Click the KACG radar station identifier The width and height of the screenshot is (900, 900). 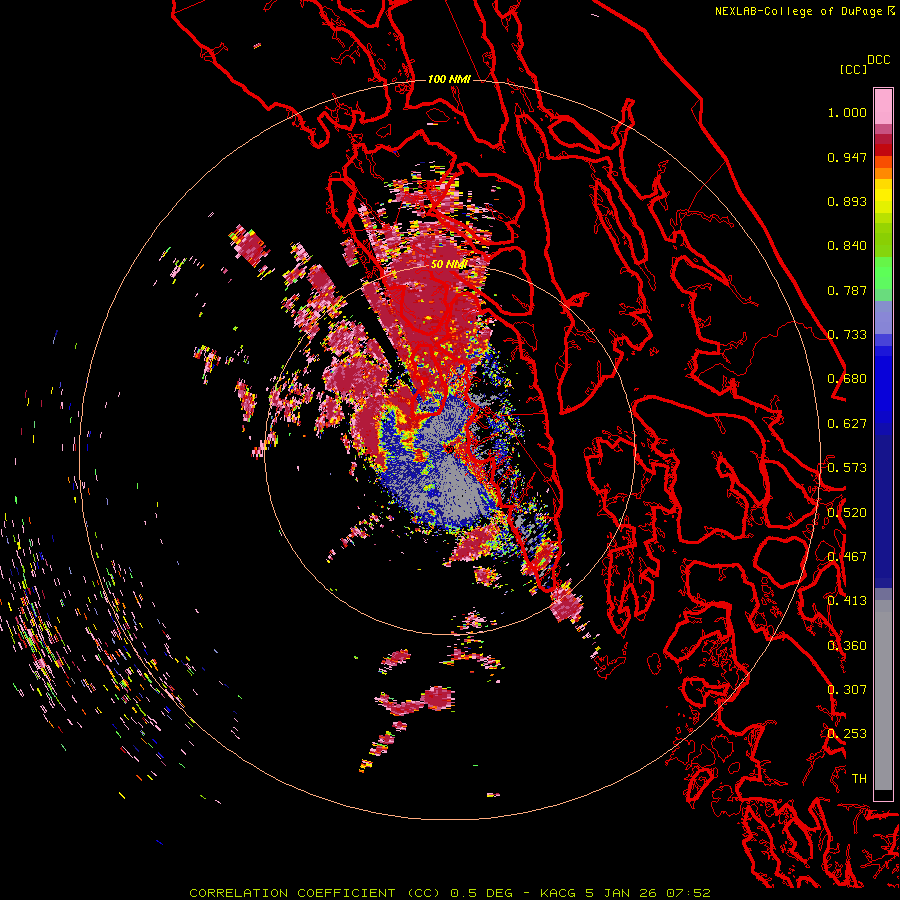558,893
